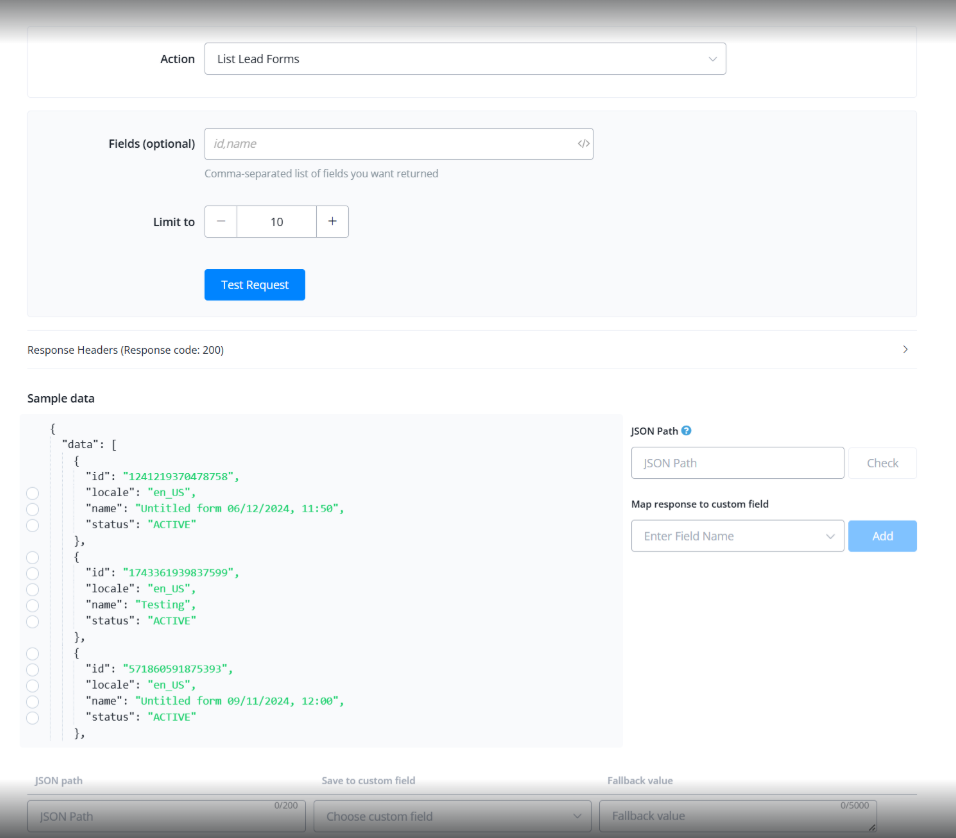
Task: Click the Limit to number field
Action: (277, 222)
